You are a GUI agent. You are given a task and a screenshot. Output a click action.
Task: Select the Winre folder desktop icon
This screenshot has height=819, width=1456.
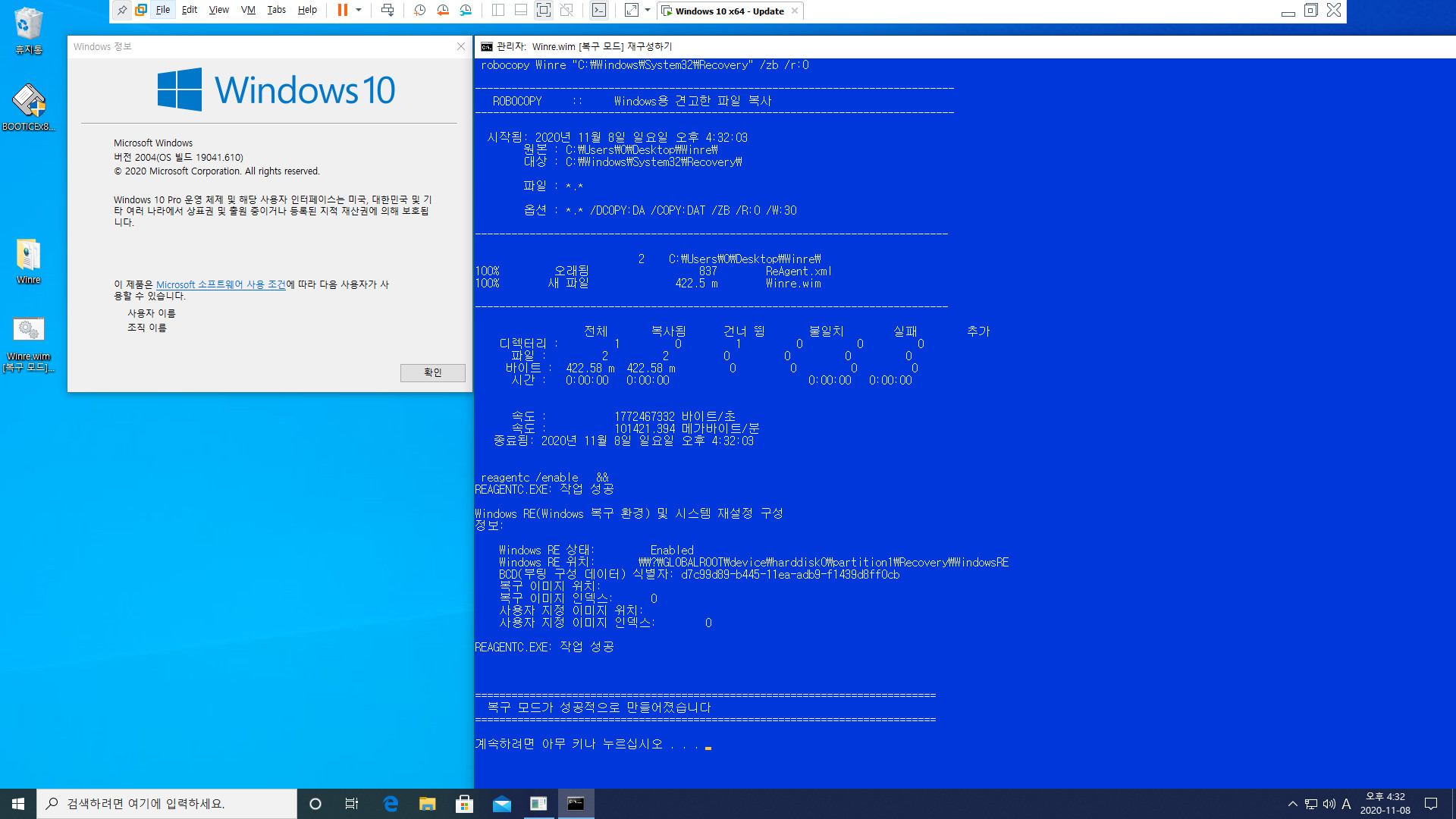pos(29,262)
